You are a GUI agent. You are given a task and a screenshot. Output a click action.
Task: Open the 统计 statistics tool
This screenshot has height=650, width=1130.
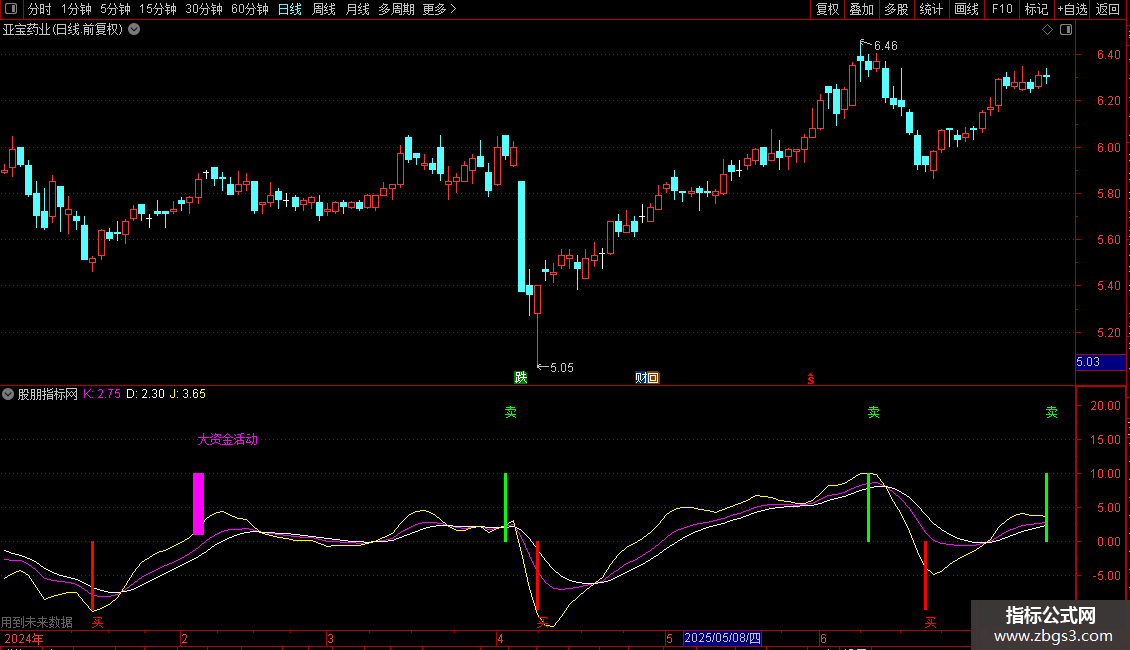(931, 9)
